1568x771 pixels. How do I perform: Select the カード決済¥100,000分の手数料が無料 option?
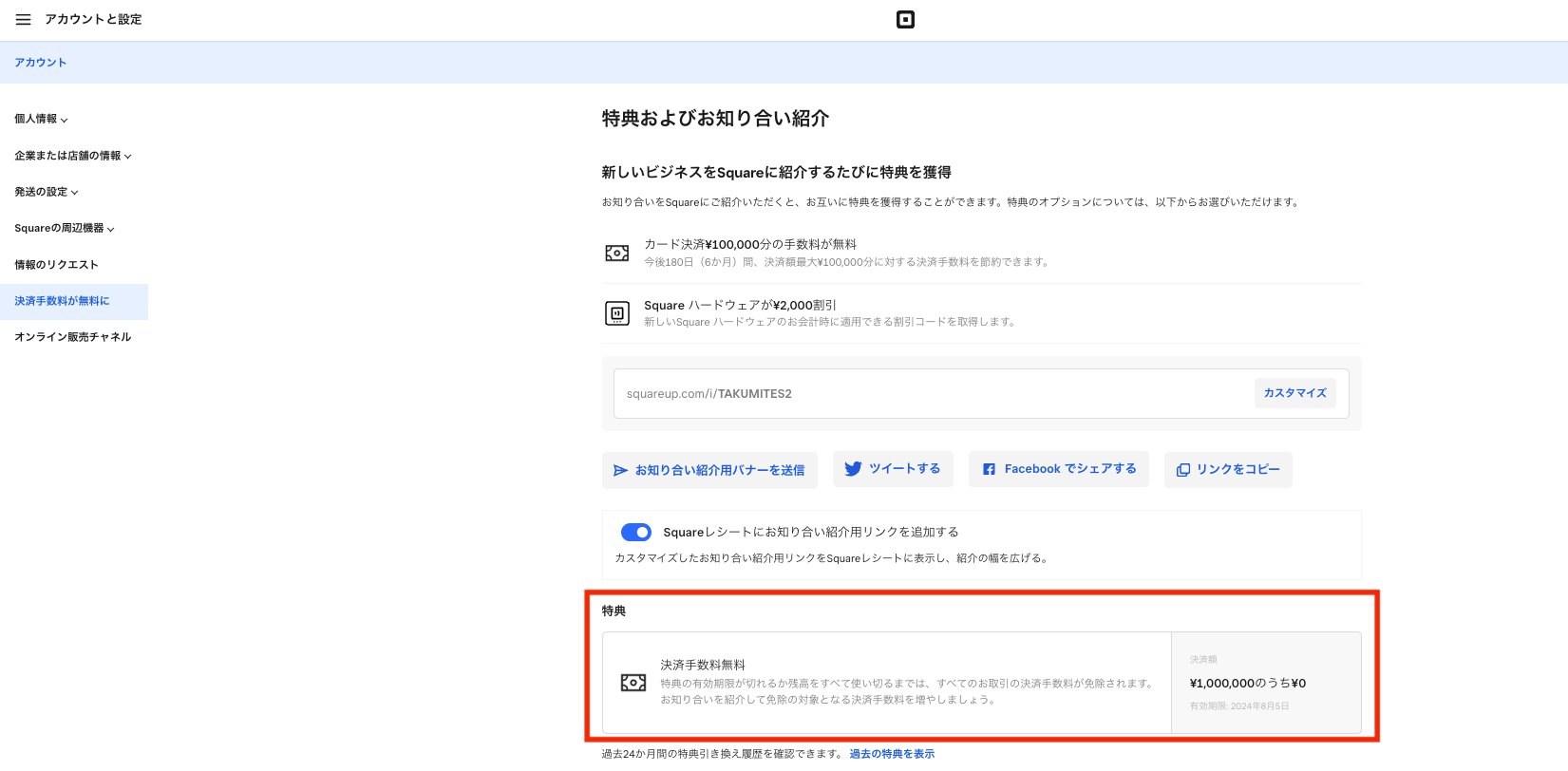tap(982, 253)
